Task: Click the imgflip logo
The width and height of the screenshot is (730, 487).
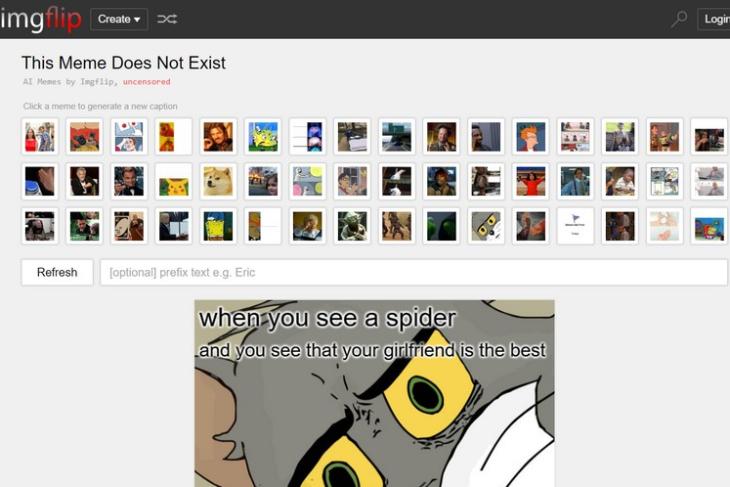Action: point(41,19)
